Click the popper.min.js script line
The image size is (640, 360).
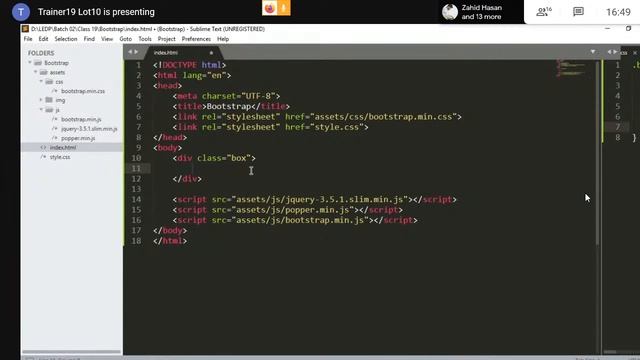tap(287, 210)
